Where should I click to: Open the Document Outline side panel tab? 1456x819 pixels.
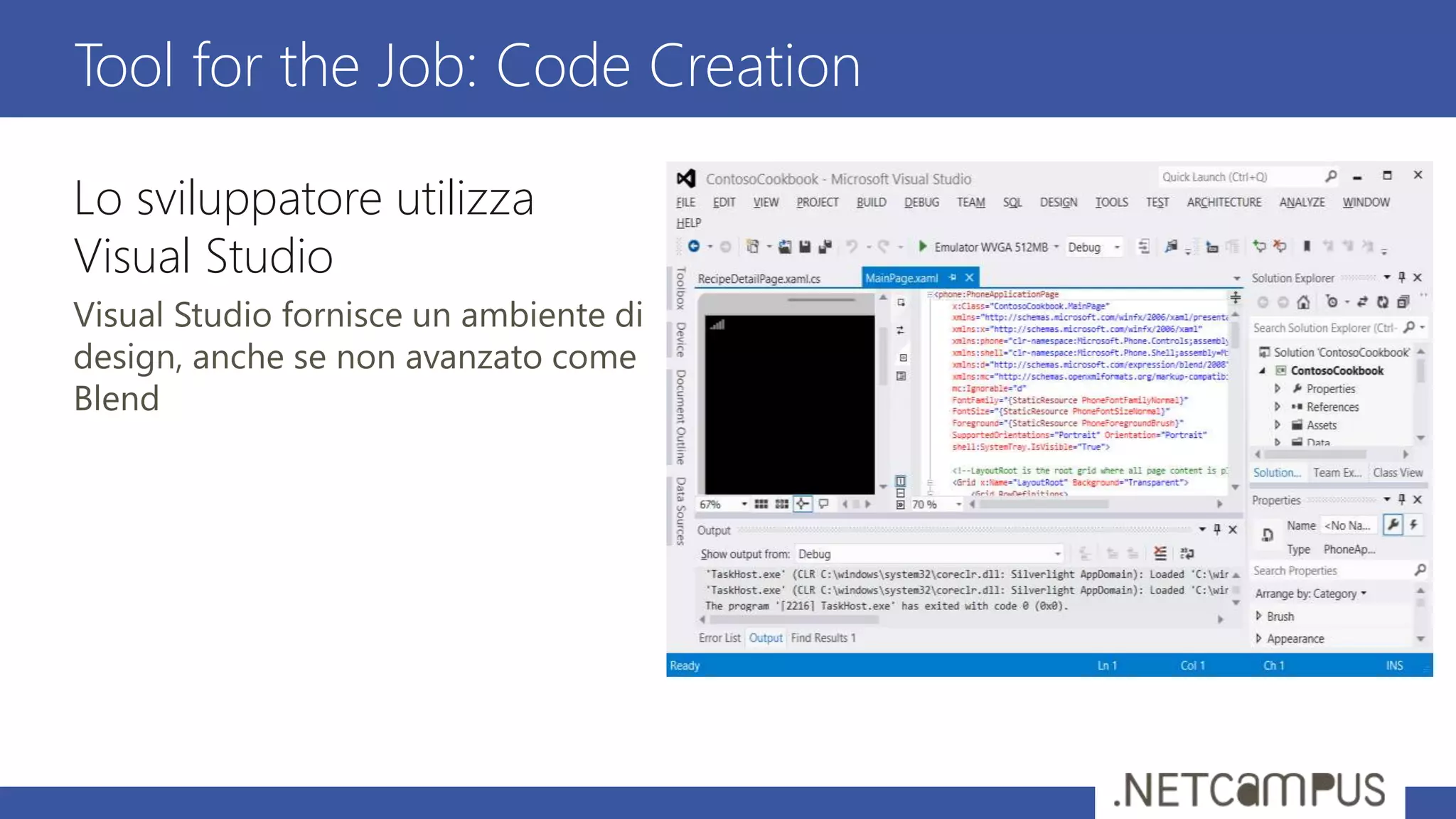(680, 417)
